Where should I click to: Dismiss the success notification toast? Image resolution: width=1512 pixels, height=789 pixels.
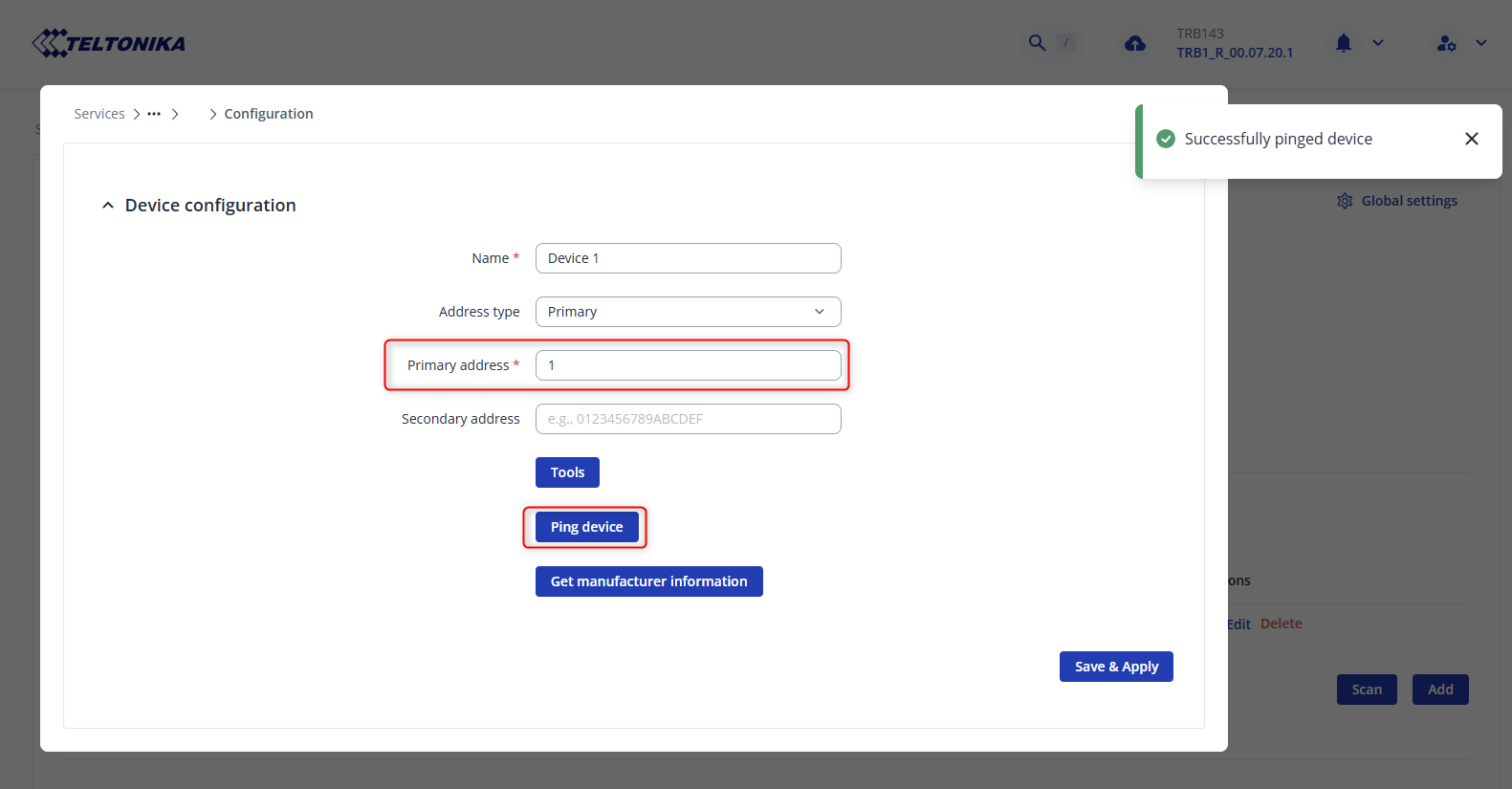[1471, 140]
